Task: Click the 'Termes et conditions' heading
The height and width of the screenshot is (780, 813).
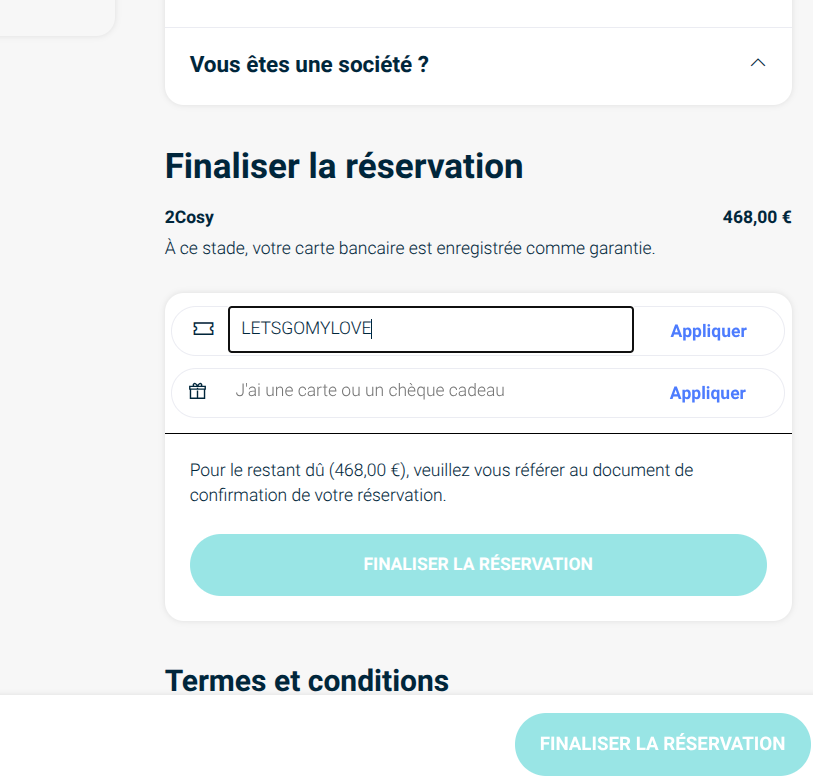Action: point(306,680)
